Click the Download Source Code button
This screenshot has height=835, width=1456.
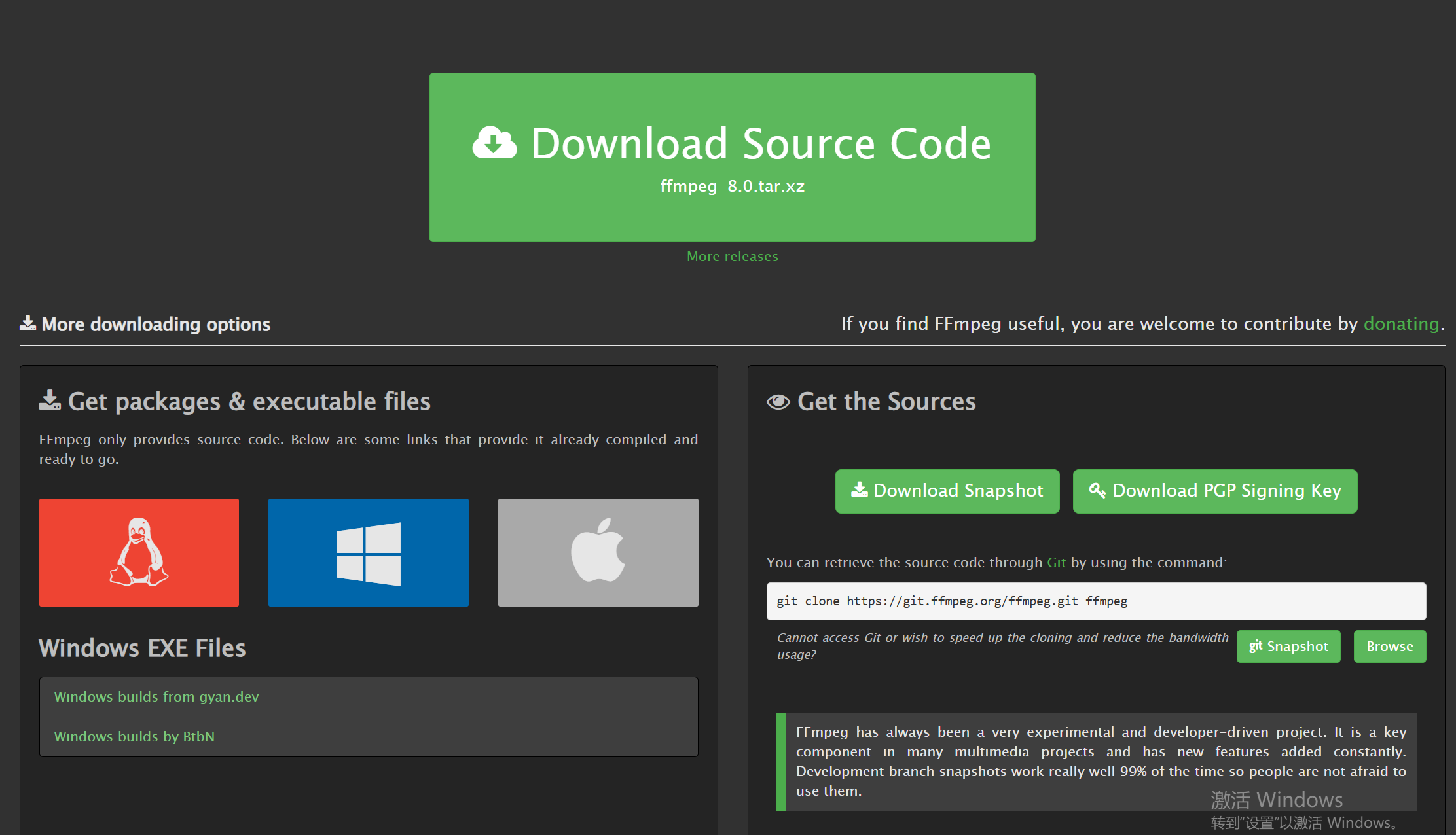pyautogui.click(x=732, y=157)
